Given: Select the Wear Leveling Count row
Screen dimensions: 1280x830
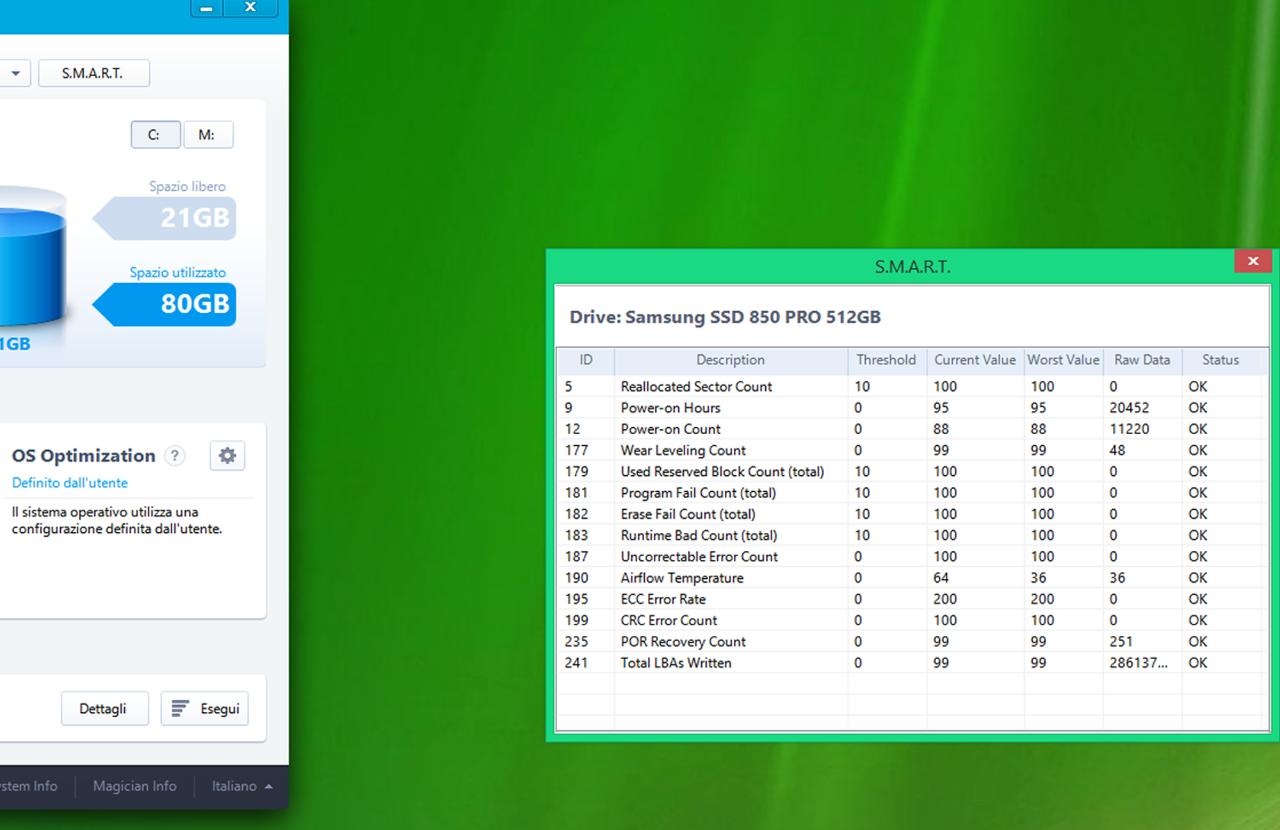Looking at the screenshot, I should coord(683,450).
